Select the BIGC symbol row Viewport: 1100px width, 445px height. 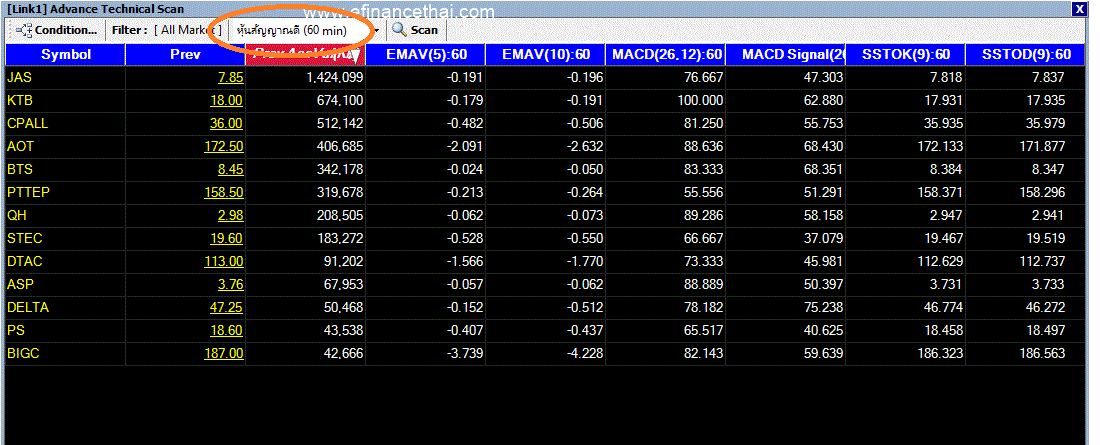(545, 354)
